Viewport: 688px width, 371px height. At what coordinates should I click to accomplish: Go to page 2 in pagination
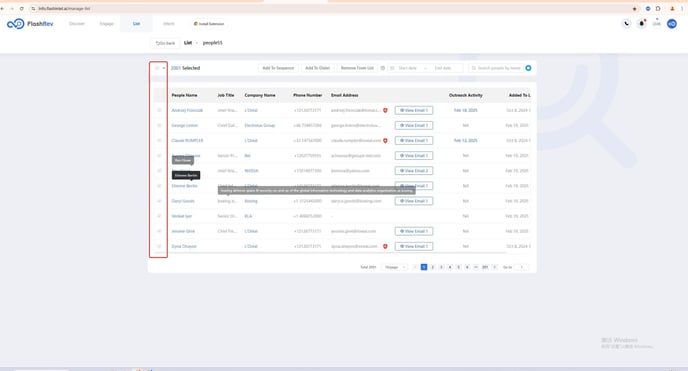pyautogui.click(x=432, y=267)
